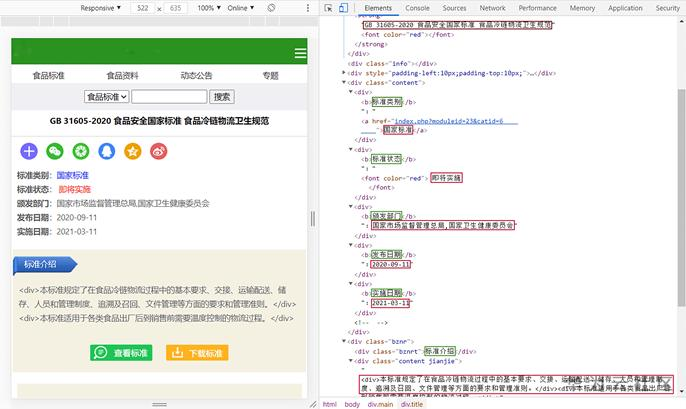Select the 2020-09-11 text node in DOM
Screen dimensions: 686x409
(391, 264)
